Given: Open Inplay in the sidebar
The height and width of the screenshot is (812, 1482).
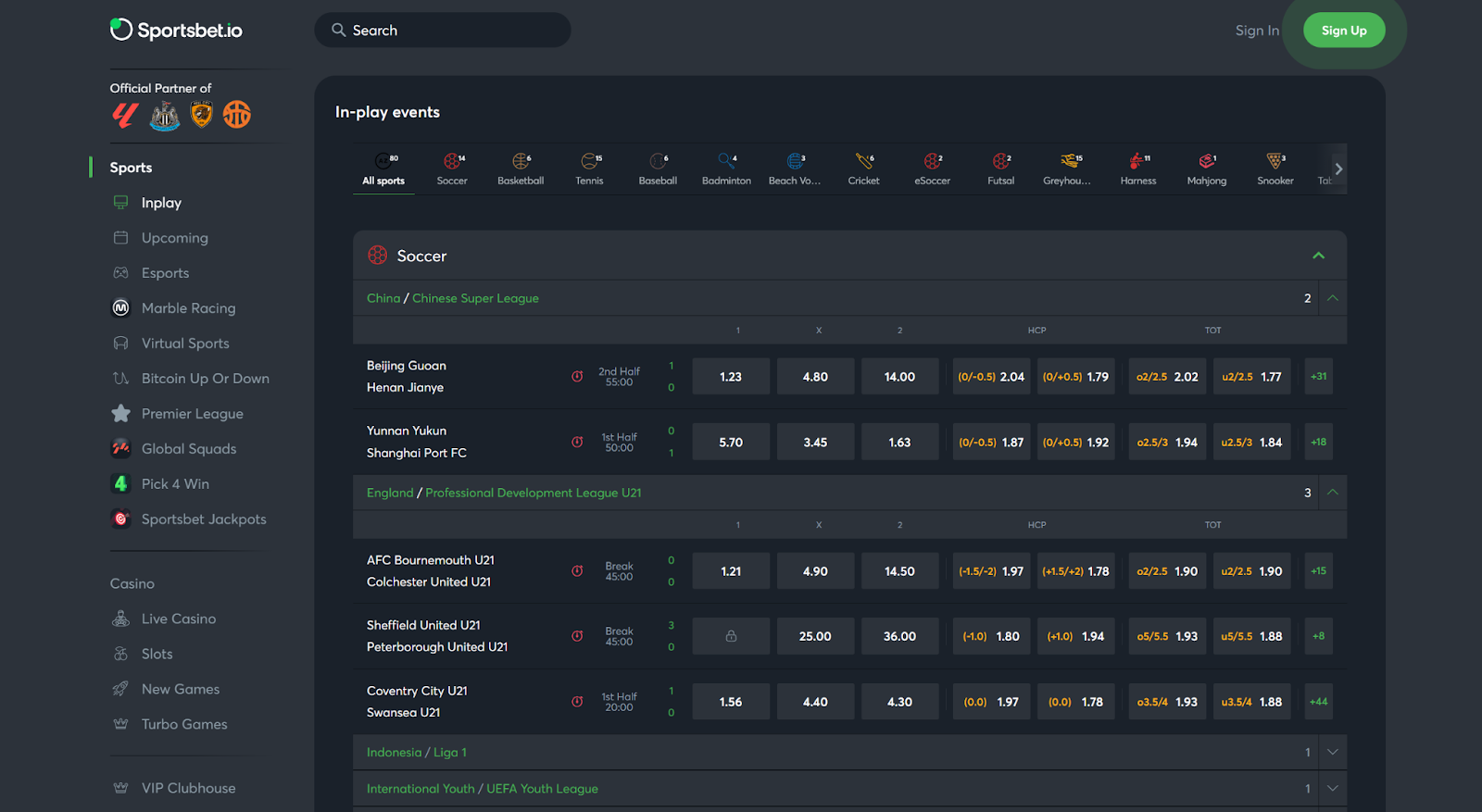Looking at the screenshot, I should click(161, 203).
